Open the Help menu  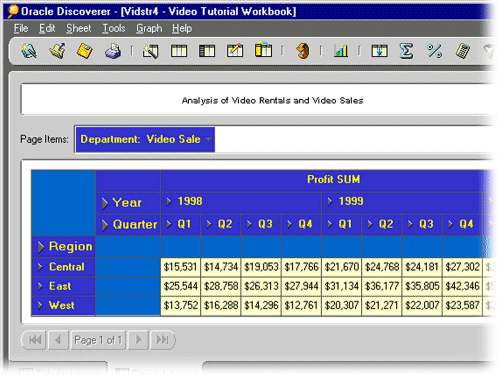(182, 29)
